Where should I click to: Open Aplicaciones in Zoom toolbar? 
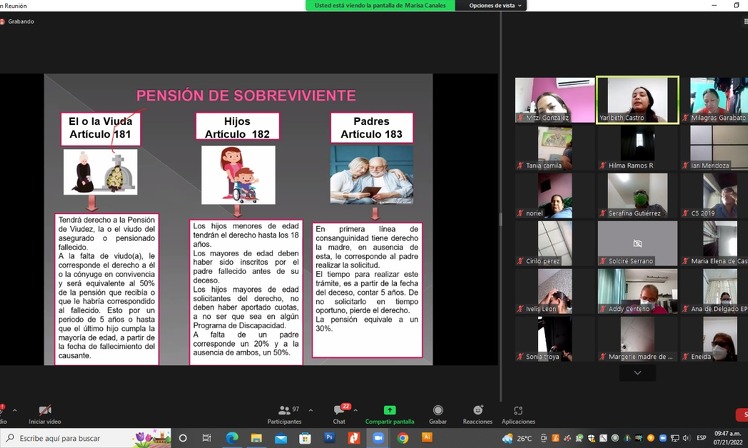[518, 414]
